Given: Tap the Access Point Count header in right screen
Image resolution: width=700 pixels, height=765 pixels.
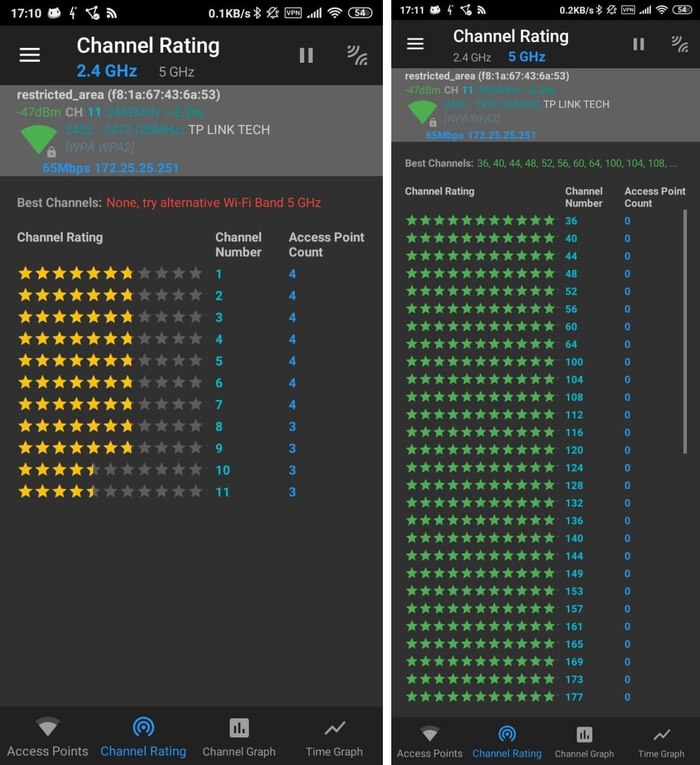Looking at the screenshot, I should (655, 197).
